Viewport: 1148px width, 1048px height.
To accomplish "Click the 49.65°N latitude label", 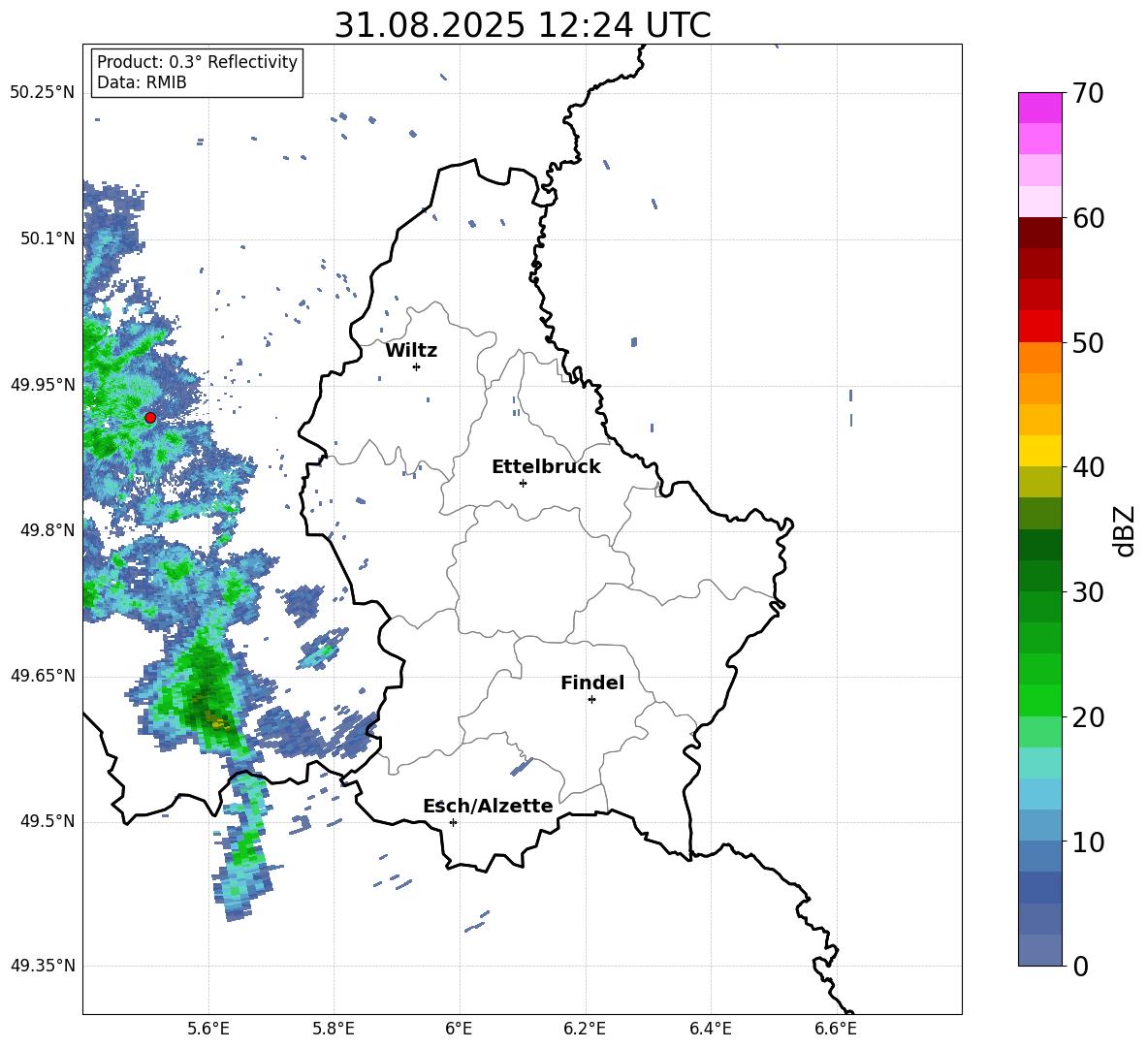I will (x=43, y=676).
